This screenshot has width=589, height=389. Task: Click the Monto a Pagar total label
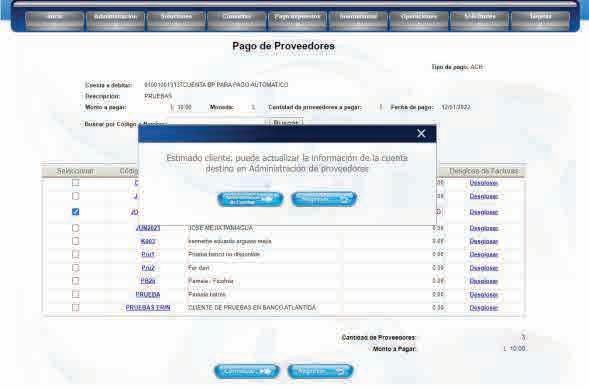click(394, 349)
